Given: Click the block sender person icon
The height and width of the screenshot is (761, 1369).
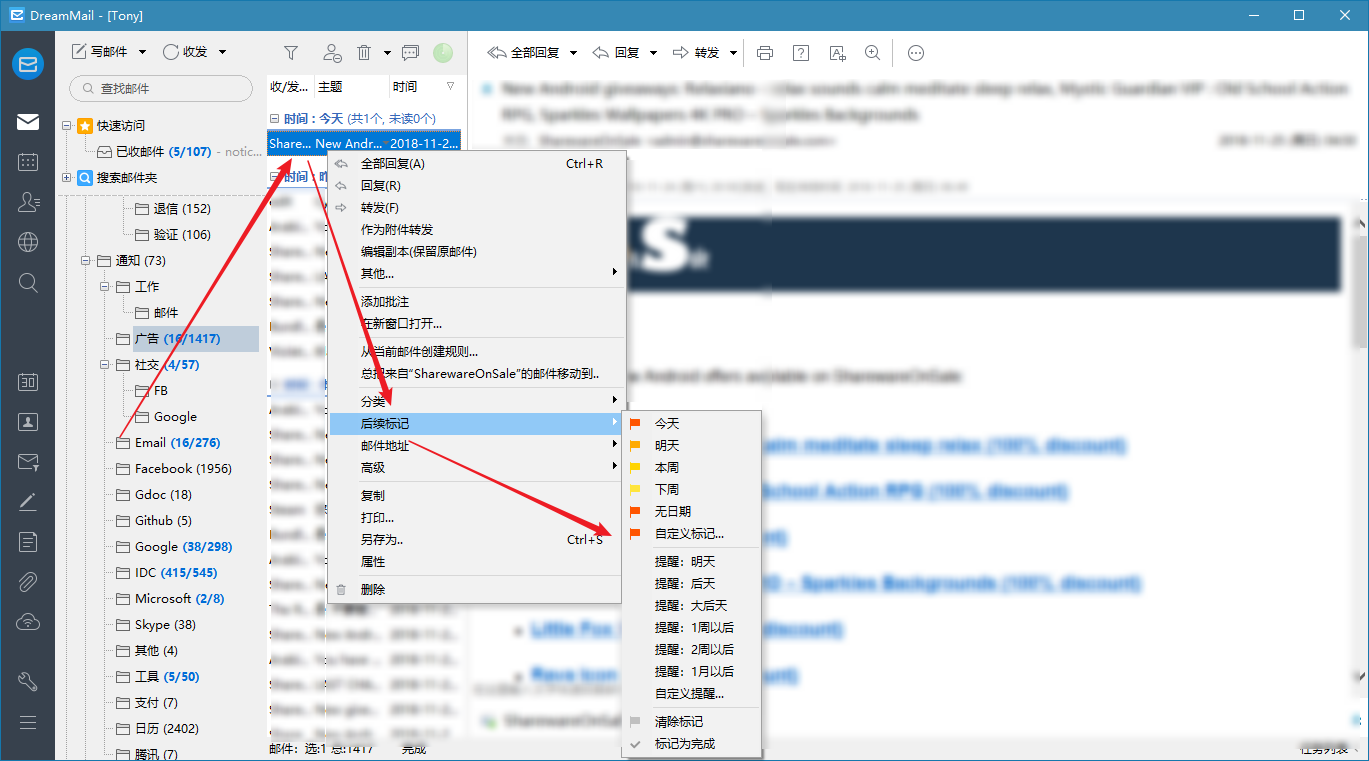Looking at the screenshot, I should [x=332, y=52].
